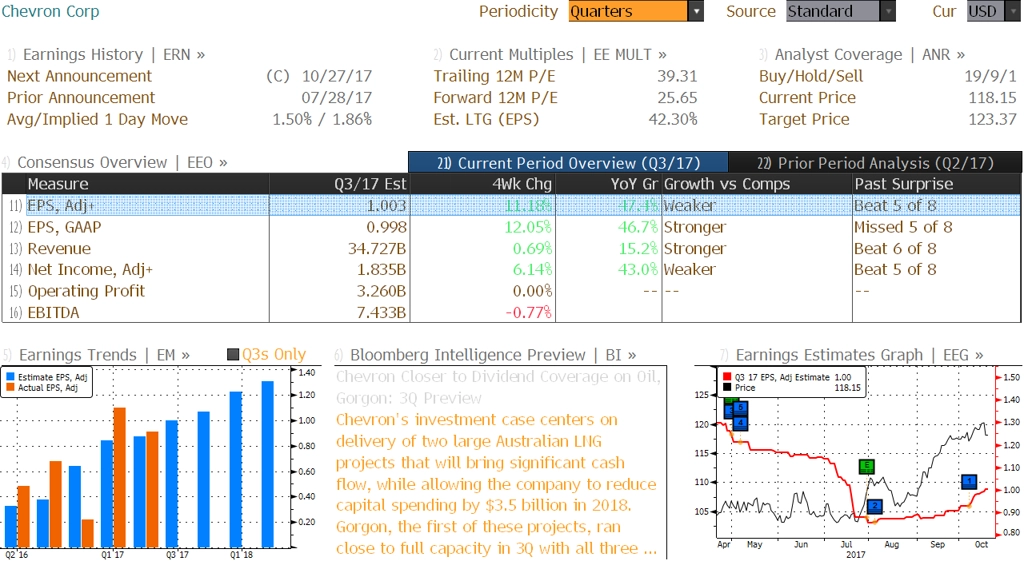Image resolution: width=1024 pixels, height=561 pixels.
Task: Click the Prior Announcement date 07/28/17
Action: [336, 98]
